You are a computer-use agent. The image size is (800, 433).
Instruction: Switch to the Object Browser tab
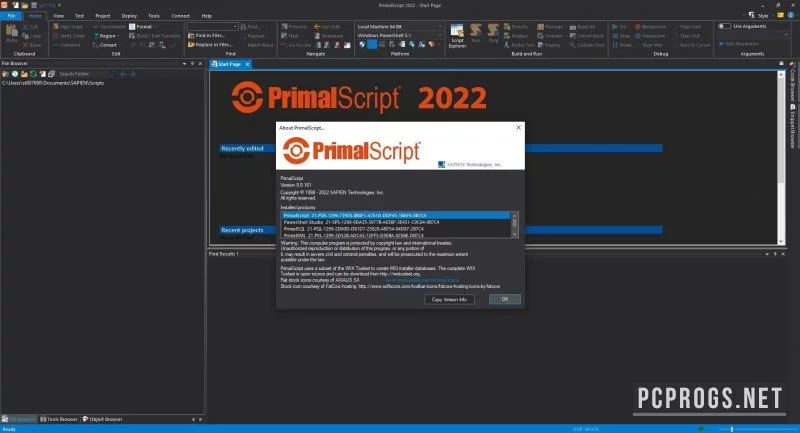103,419
